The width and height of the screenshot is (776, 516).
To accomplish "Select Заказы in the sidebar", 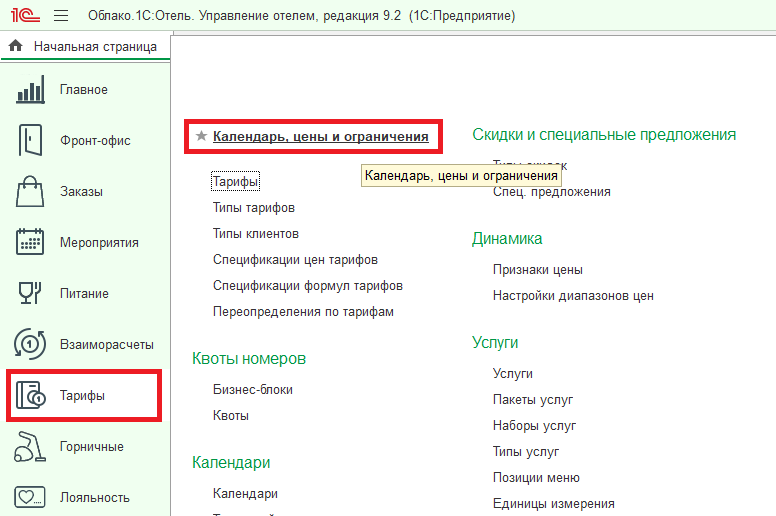I will pyautogui.click(x=81, y=191).
